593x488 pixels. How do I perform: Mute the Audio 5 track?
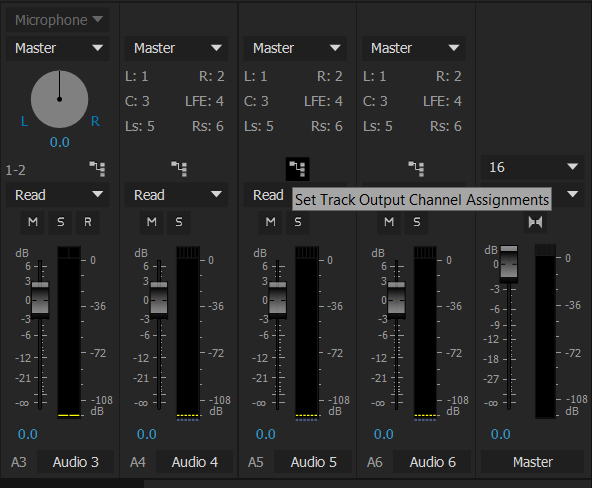(x=270, y=222)
